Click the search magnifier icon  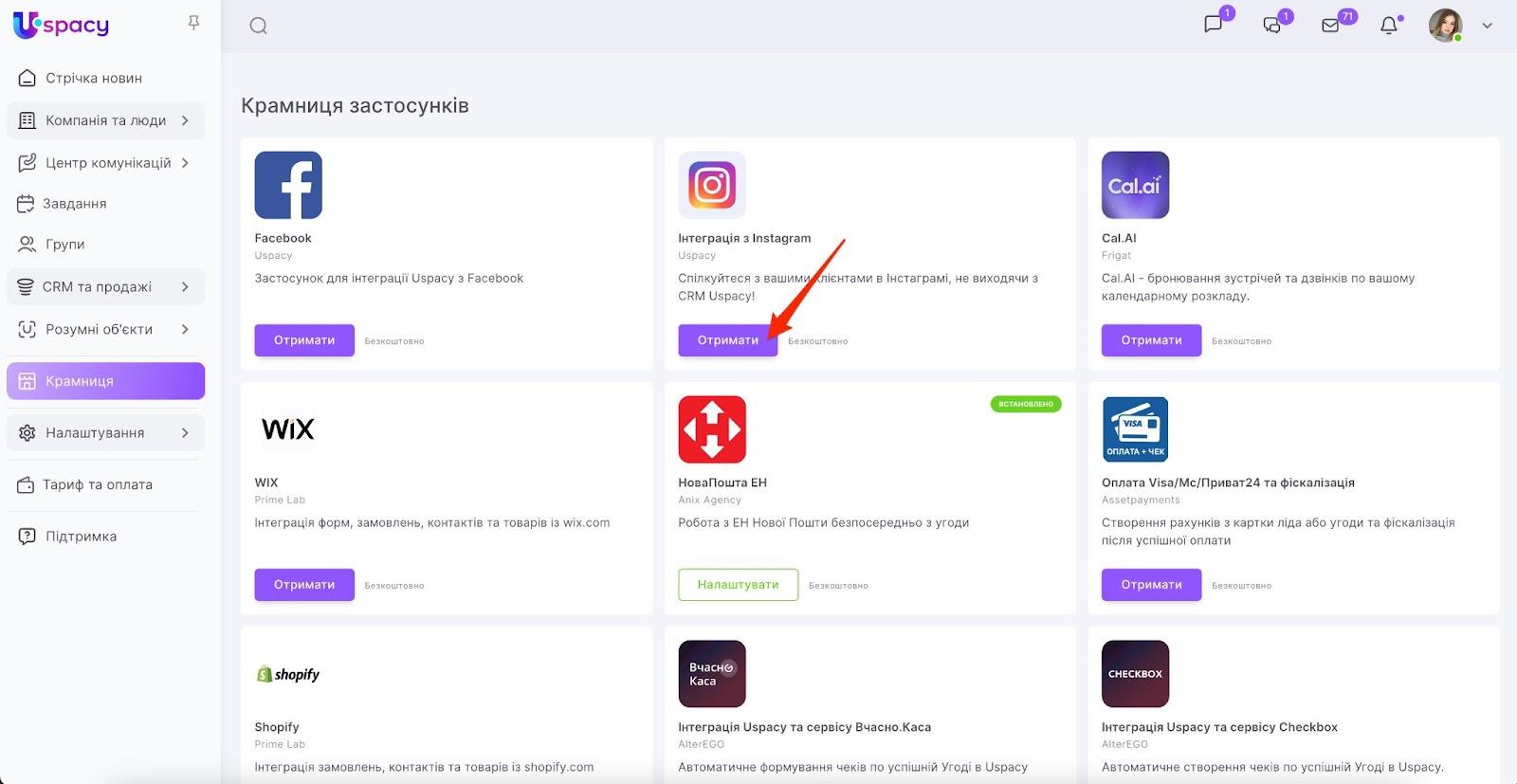(x=258, y=26)
